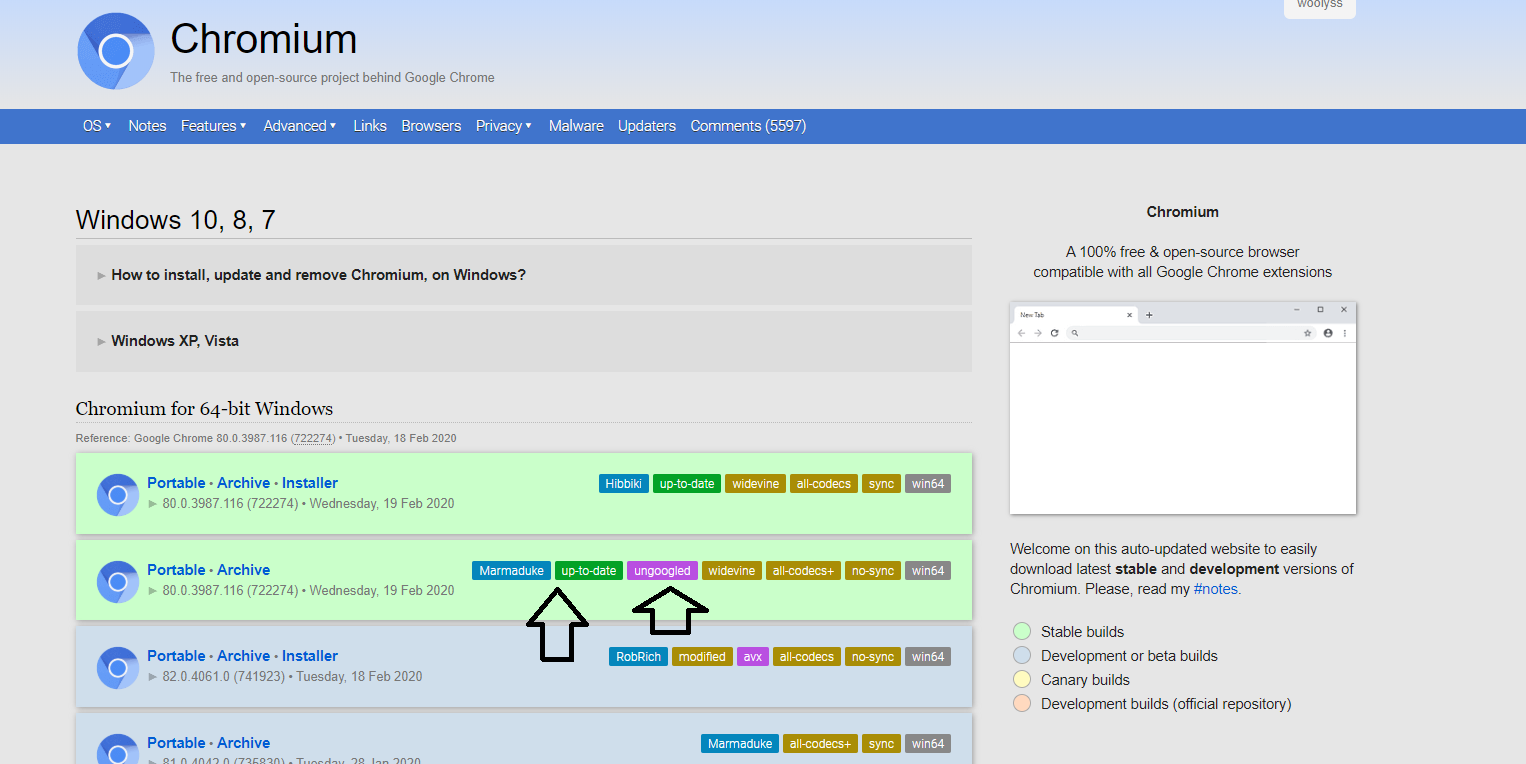Screen dimensions: 1526x764
Task: Click the Chromium icon beside Marmaduke ungoogled build
Action: click(x=117, y=581)
